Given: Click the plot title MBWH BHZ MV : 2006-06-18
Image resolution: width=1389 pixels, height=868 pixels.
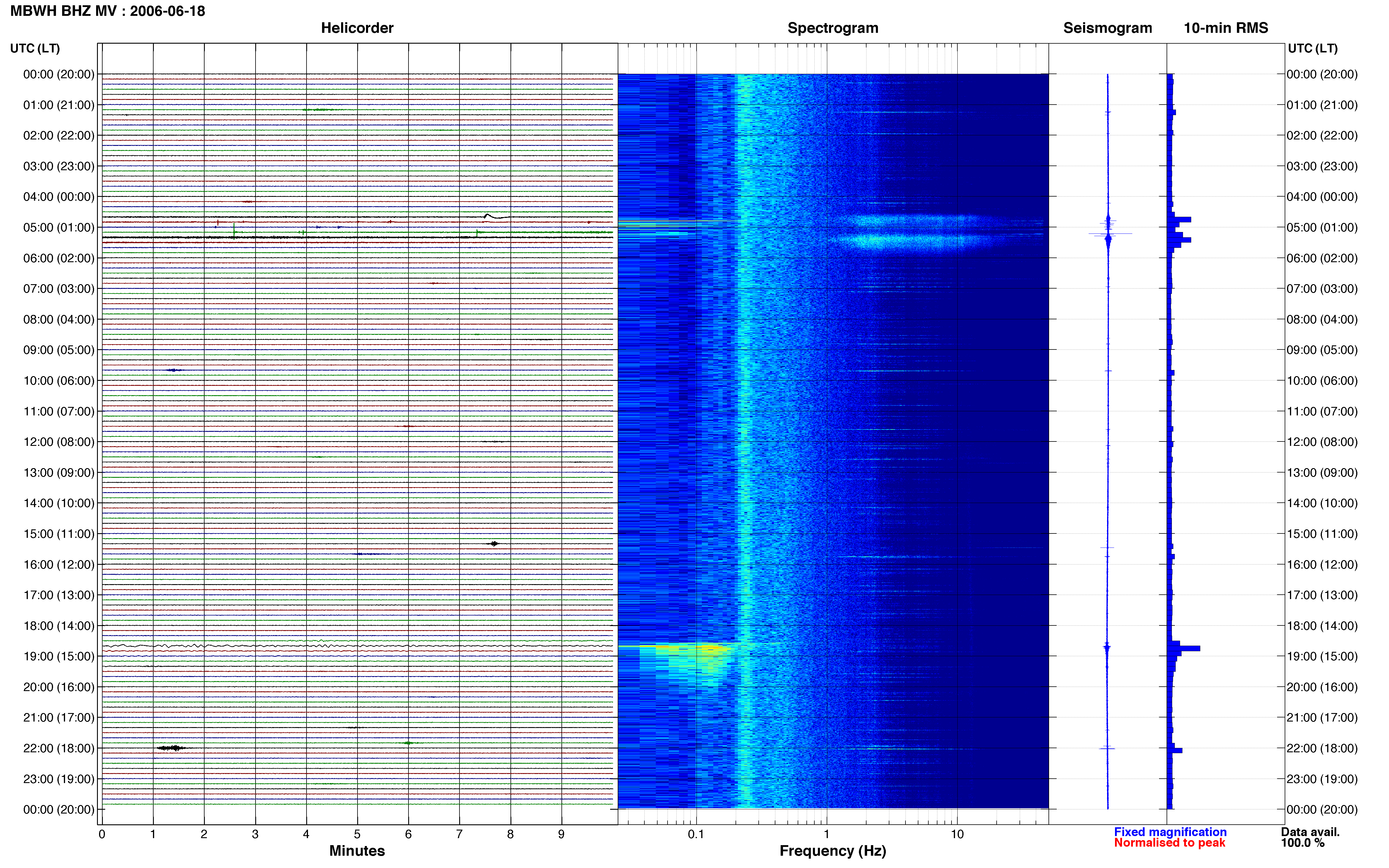Looking at the screenshot, I should 107,11.
